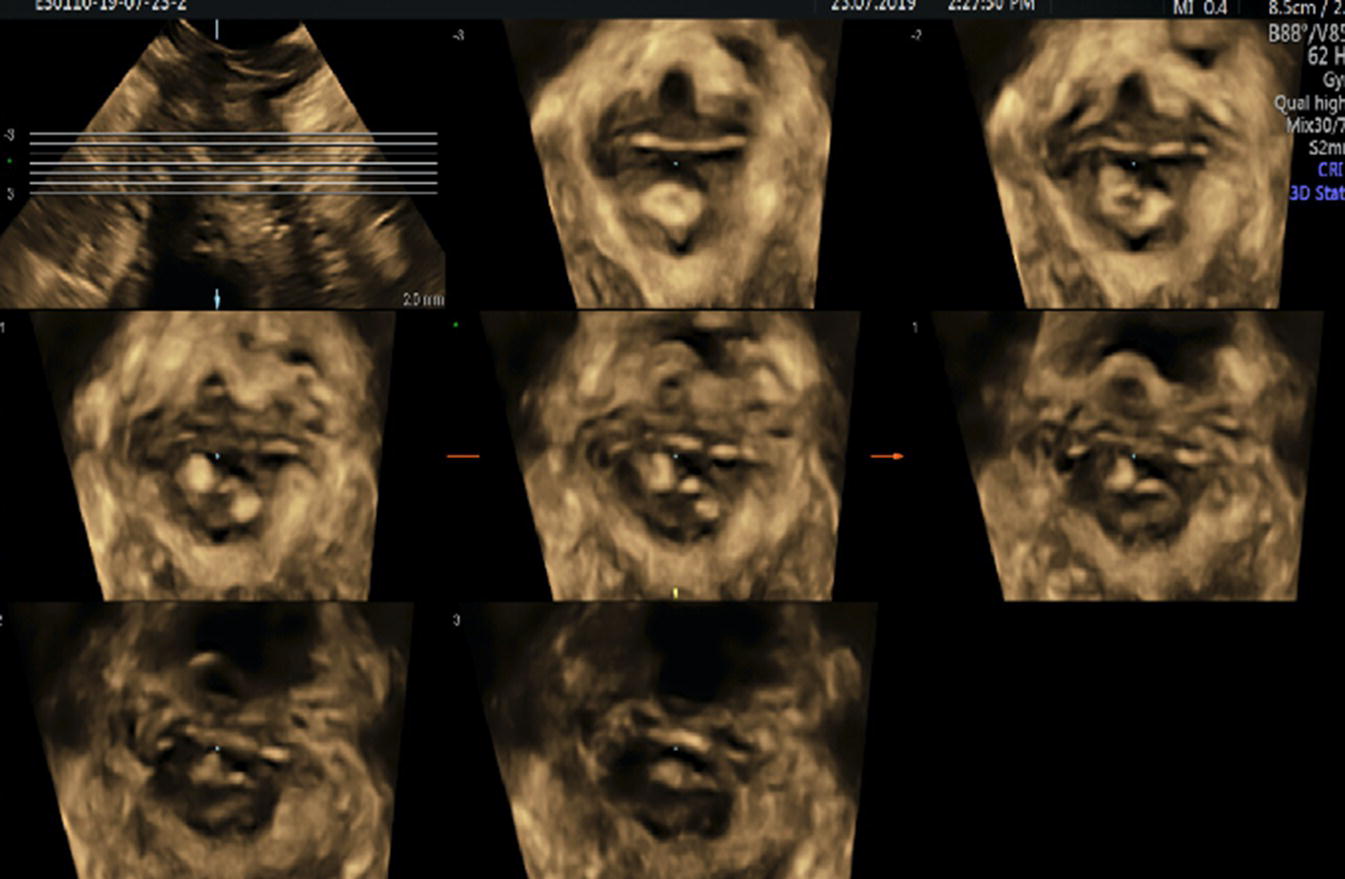Click the B88°/V85 angle setting
Screen dimensions: 1345x879
tap(1306, 34)
